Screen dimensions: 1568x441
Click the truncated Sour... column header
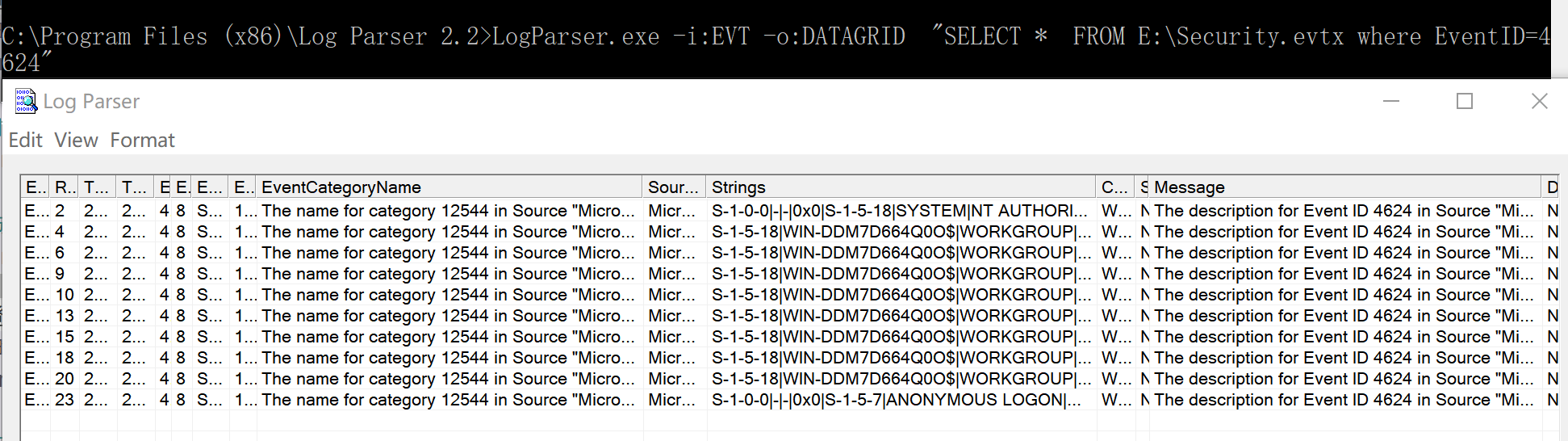point(674,187)
